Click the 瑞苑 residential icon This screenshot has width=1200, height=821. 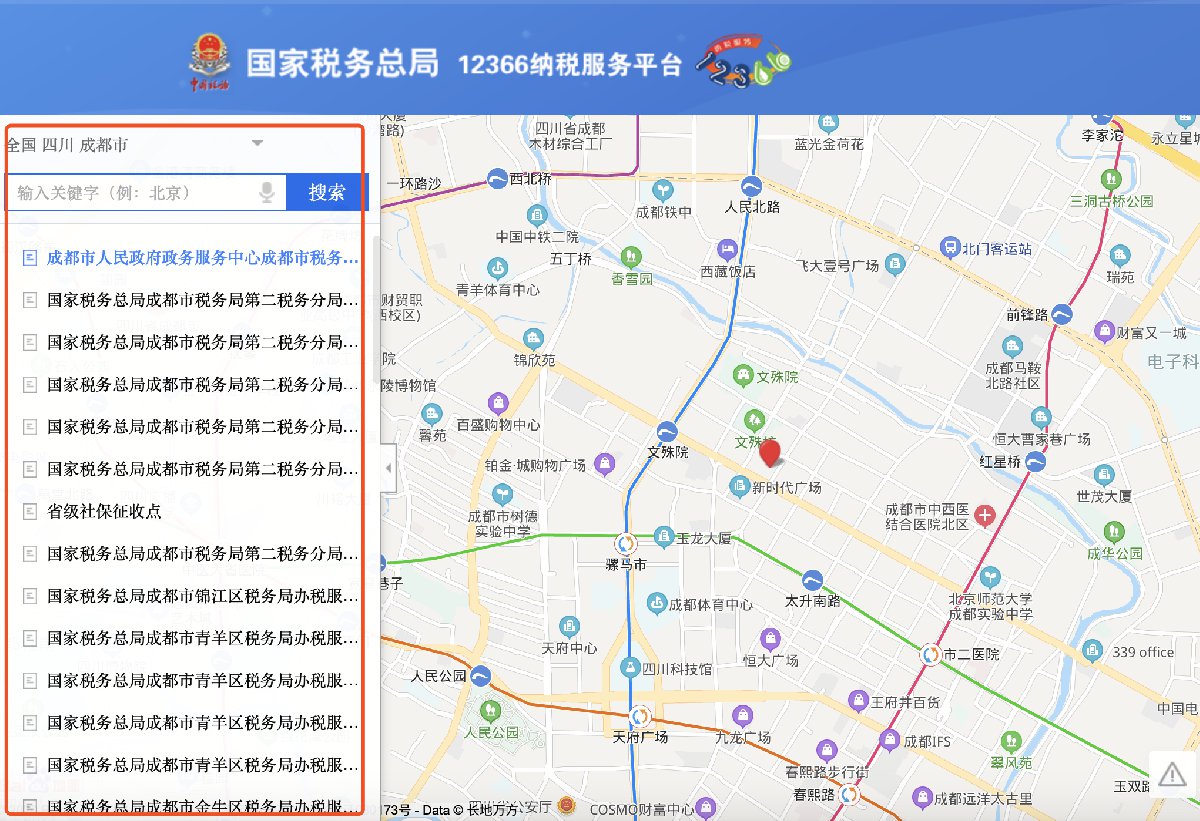coord(1119,255)
